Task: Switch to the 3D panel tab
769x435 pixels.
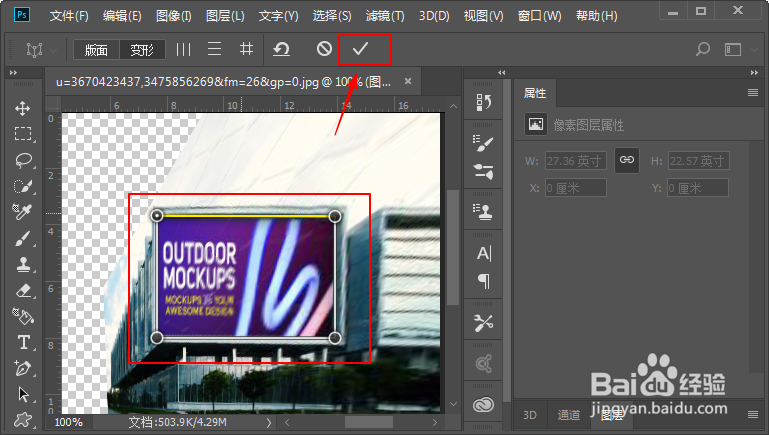Action: (530, 415)
